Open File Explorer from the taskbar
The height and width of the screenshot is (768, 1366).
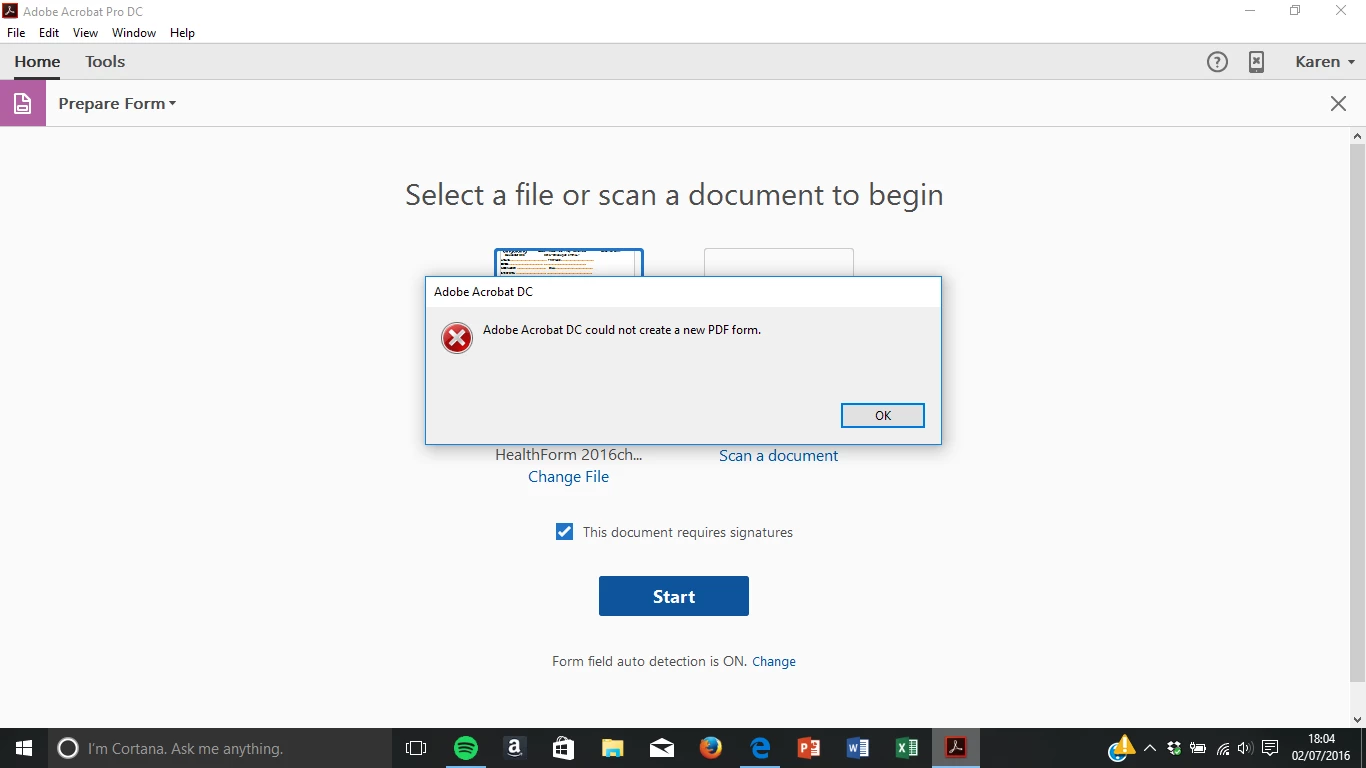pyautogui.click(x=612, y=748)
